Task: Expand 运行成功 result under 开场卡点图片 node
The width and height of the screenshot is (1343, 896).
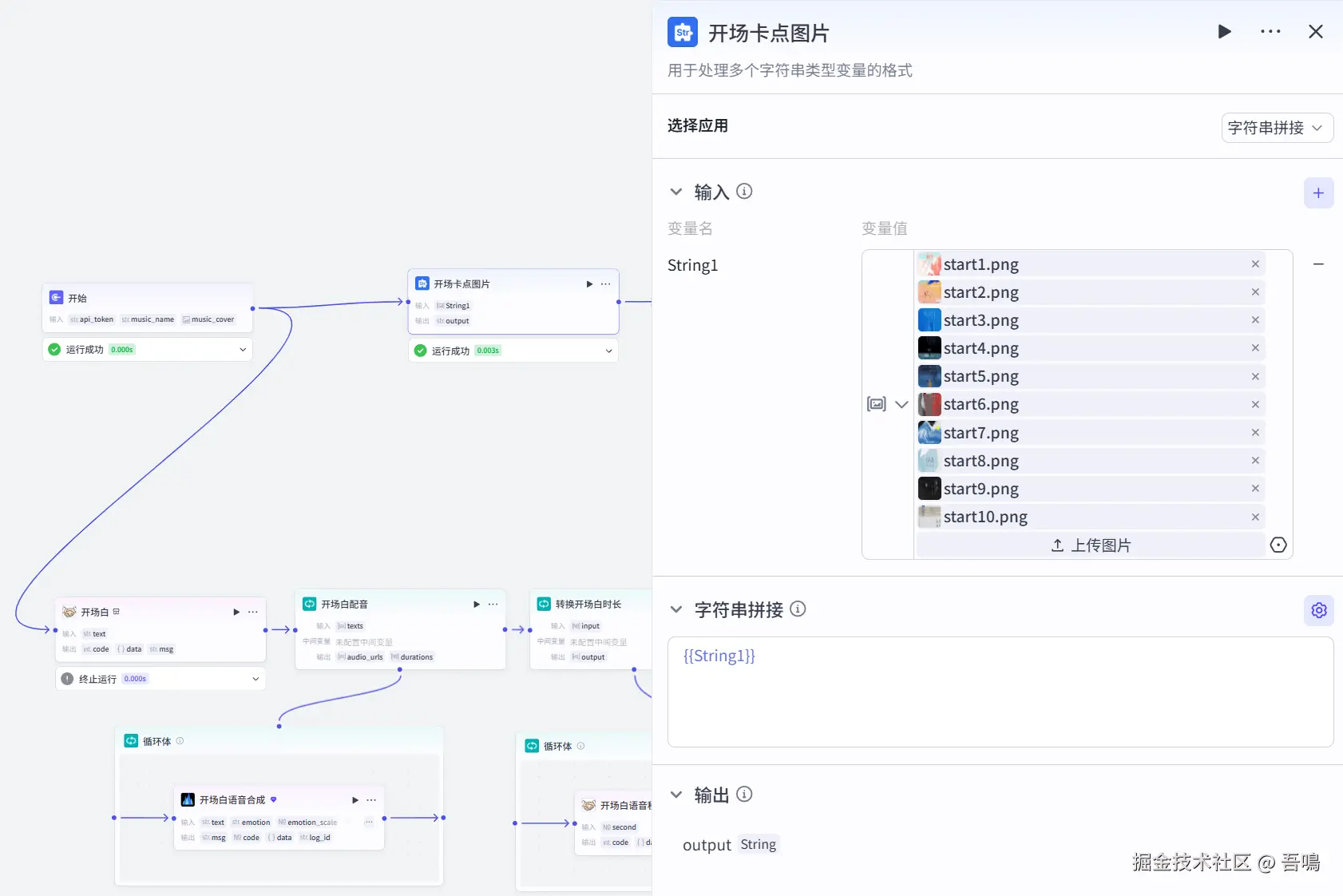Action: 608,351
